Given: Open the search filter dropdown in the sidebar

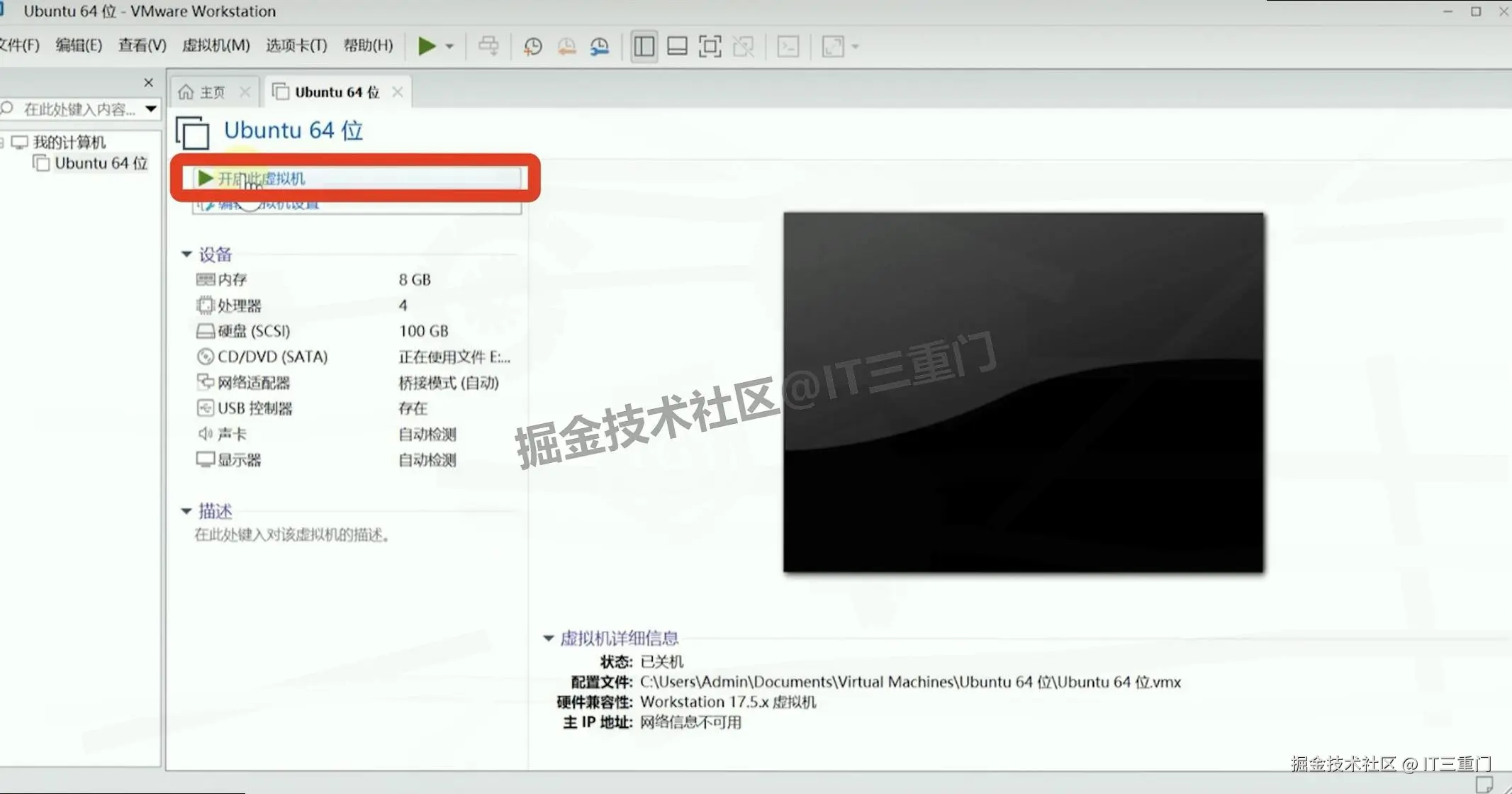Looking at the screenshot, I should pyautogui.click(x=151, y=109).
